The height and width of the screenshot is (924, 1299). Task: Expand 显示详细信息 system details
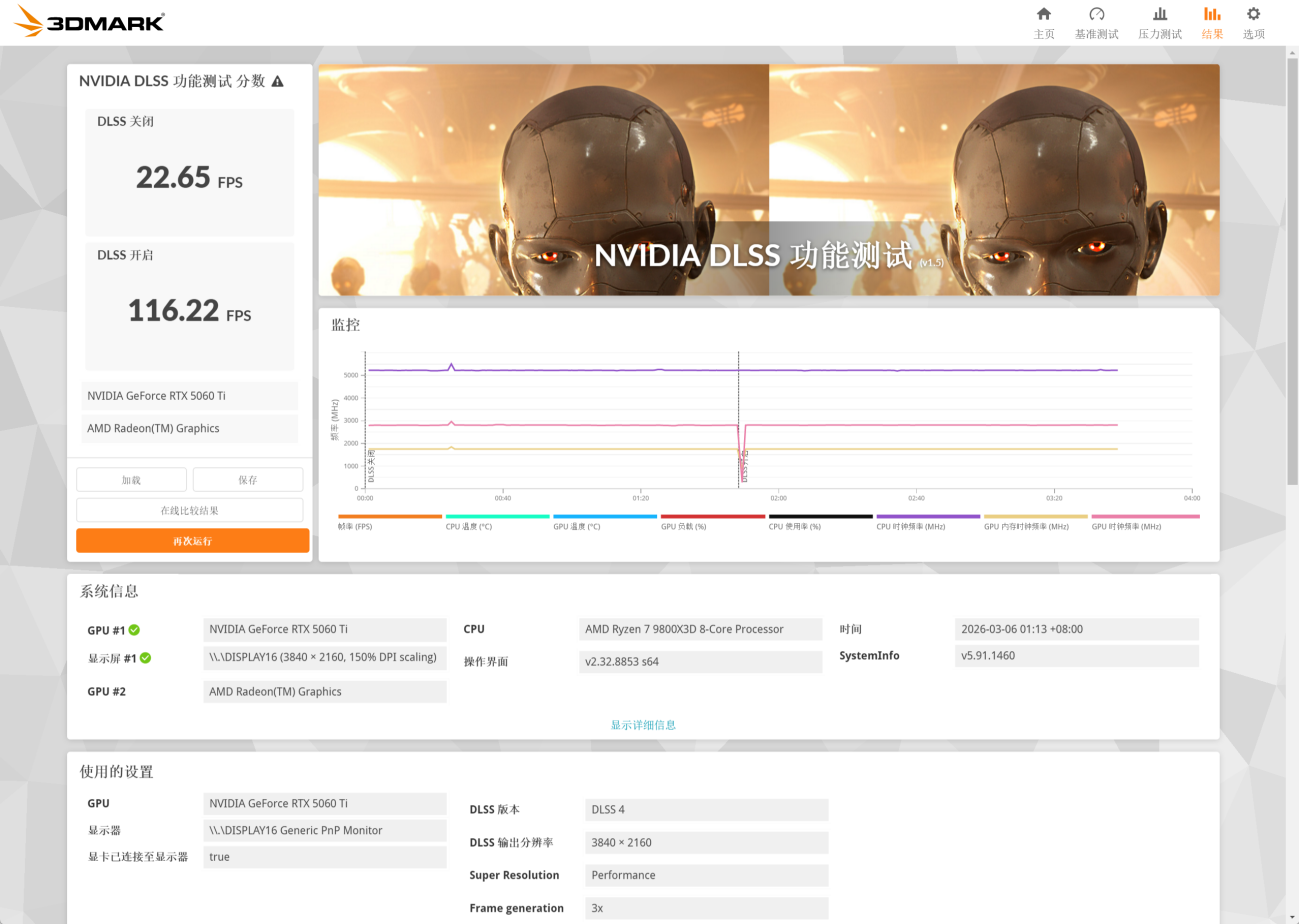pyautogui.click(x=643, y=725)
